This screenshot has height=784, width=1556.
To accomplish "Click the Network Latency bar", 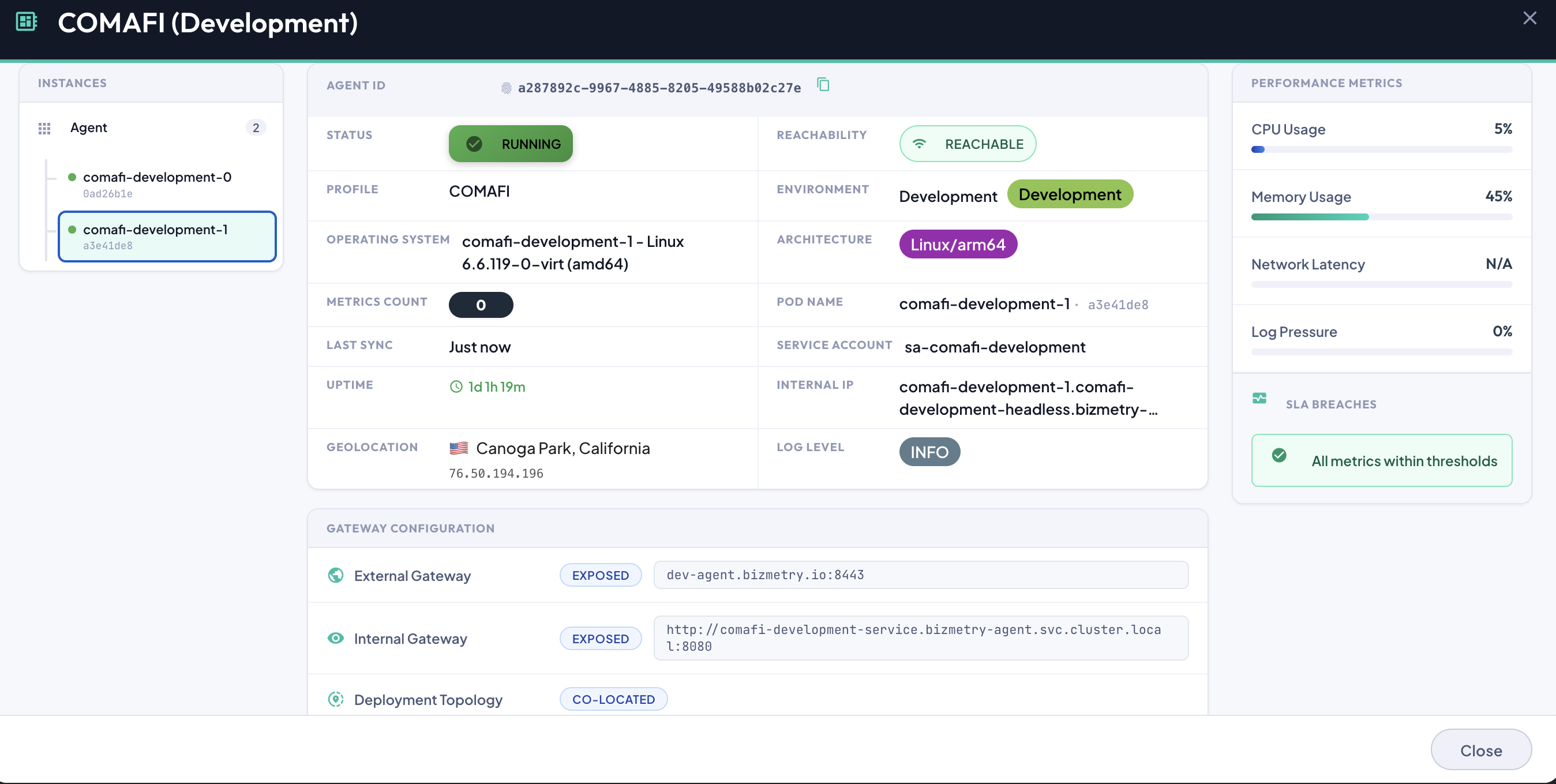I will tap(1381, 284).
